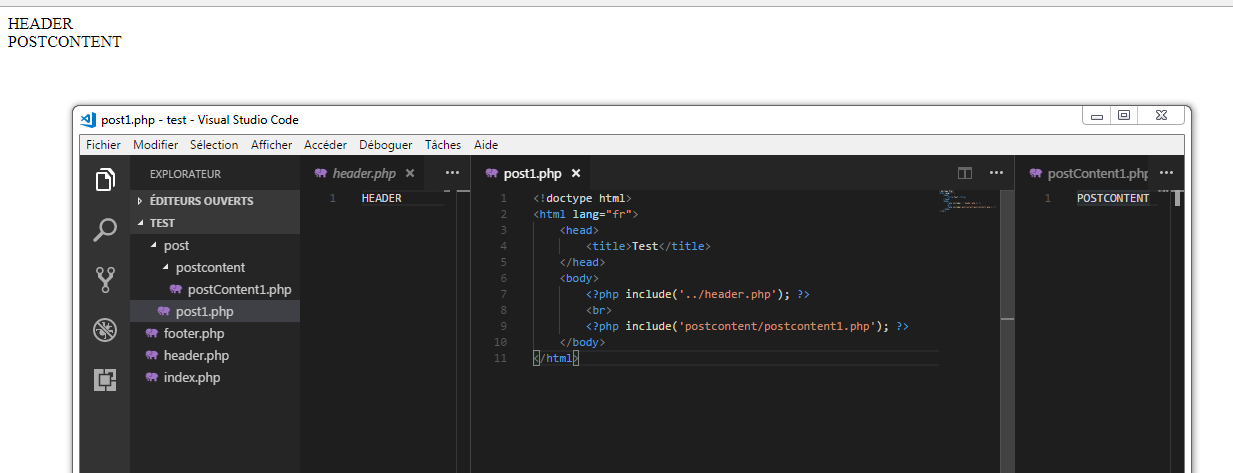Click the POSTCONTENT text in postContent1.php editor

[1113, 198]
